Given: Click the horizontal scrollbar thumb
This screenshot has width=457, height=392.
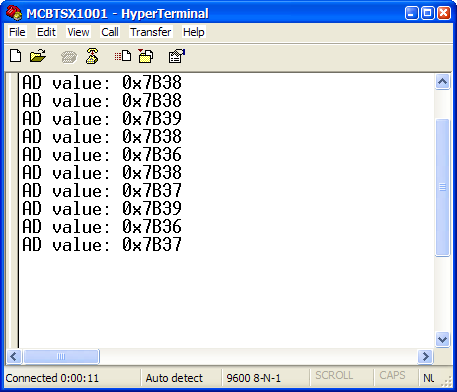Looking at the screenshot, I should [x=61, y=356].
